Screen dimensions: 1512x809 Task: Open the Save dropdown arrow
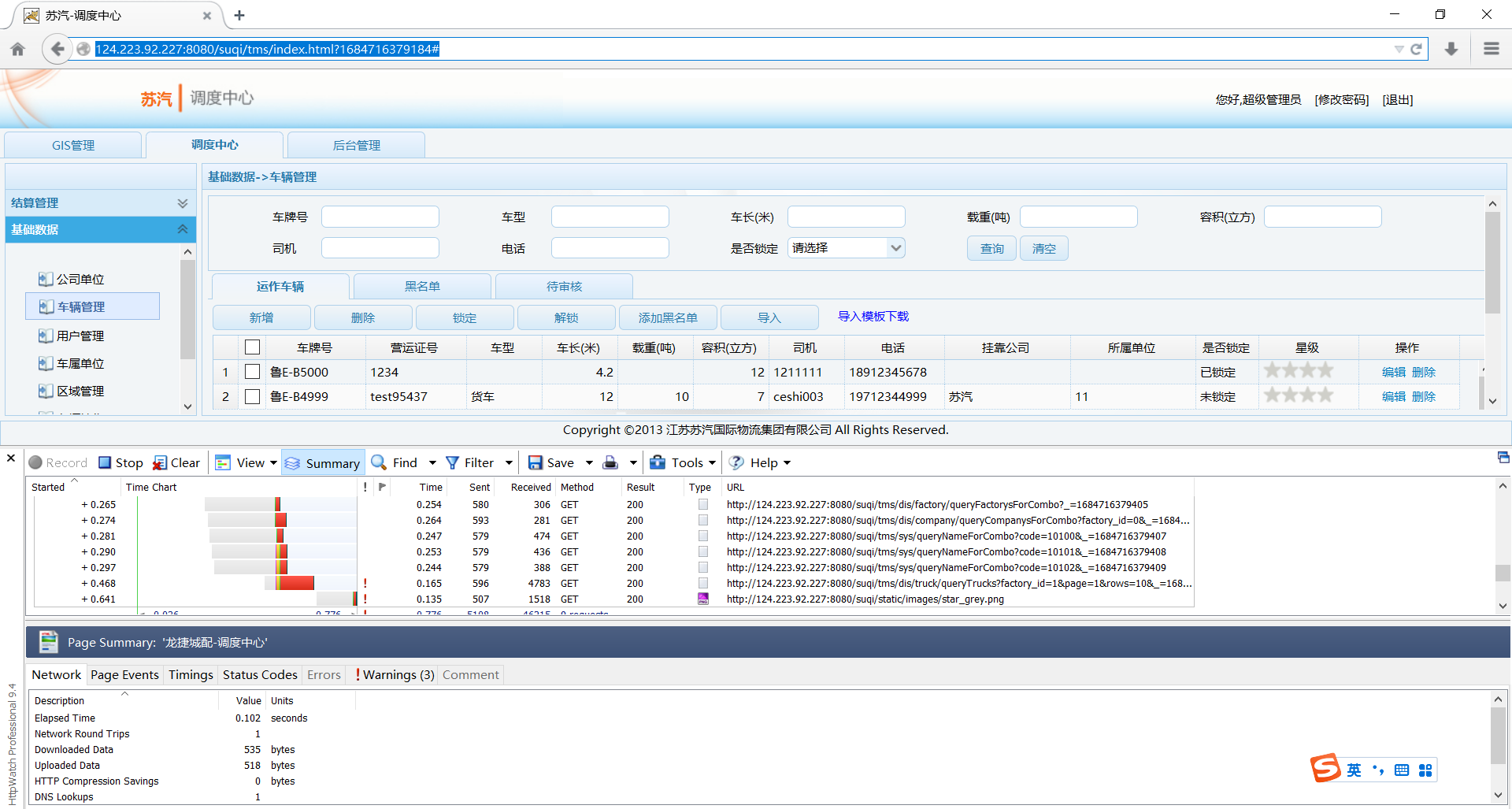point(589,463)
